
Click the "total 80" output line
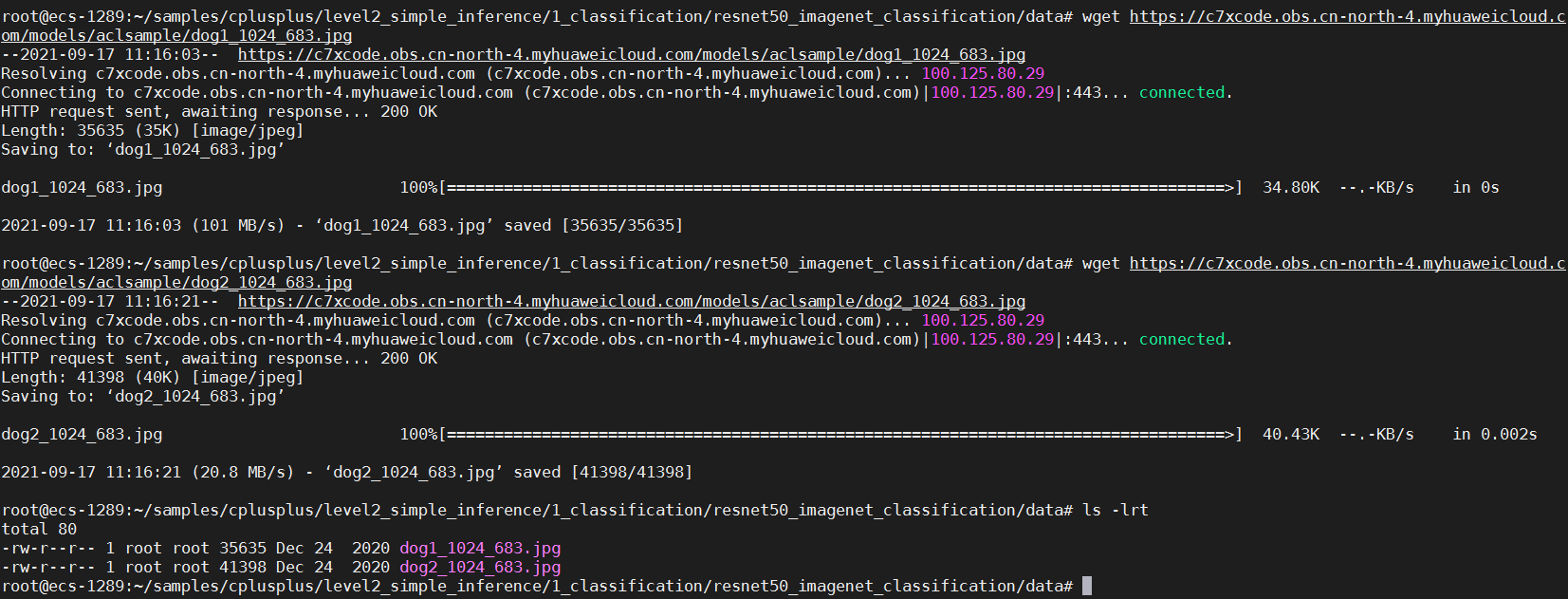click(39, 530)
